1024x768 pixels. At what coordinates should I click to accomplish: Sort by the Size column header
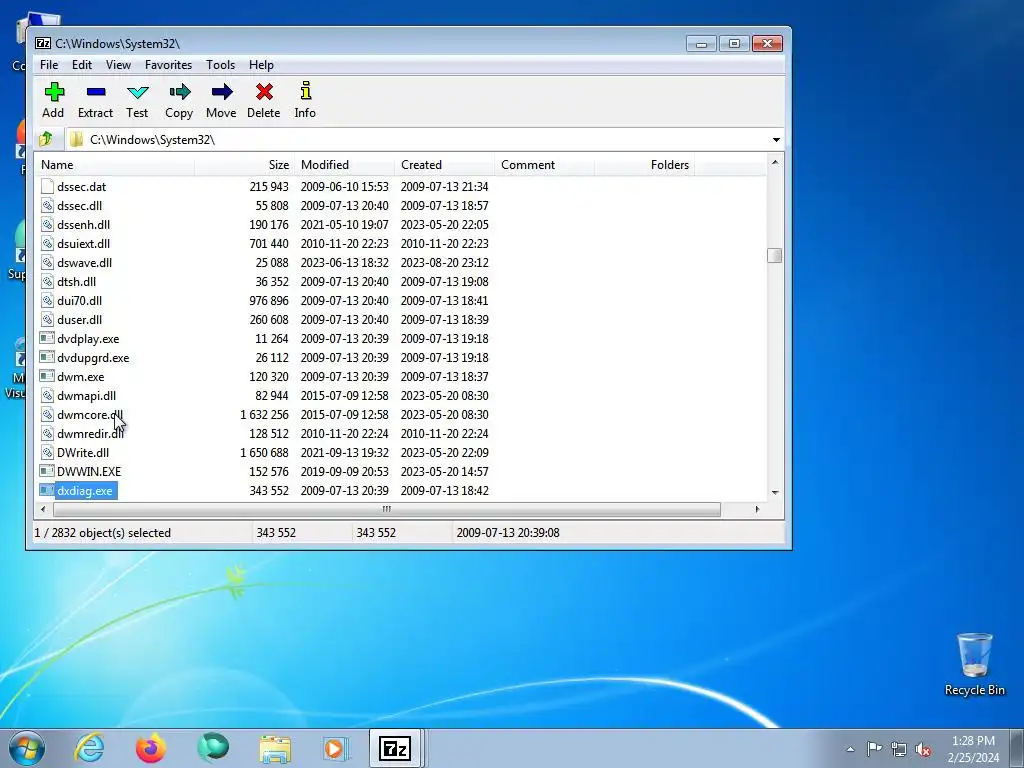(x=244, y=165)
